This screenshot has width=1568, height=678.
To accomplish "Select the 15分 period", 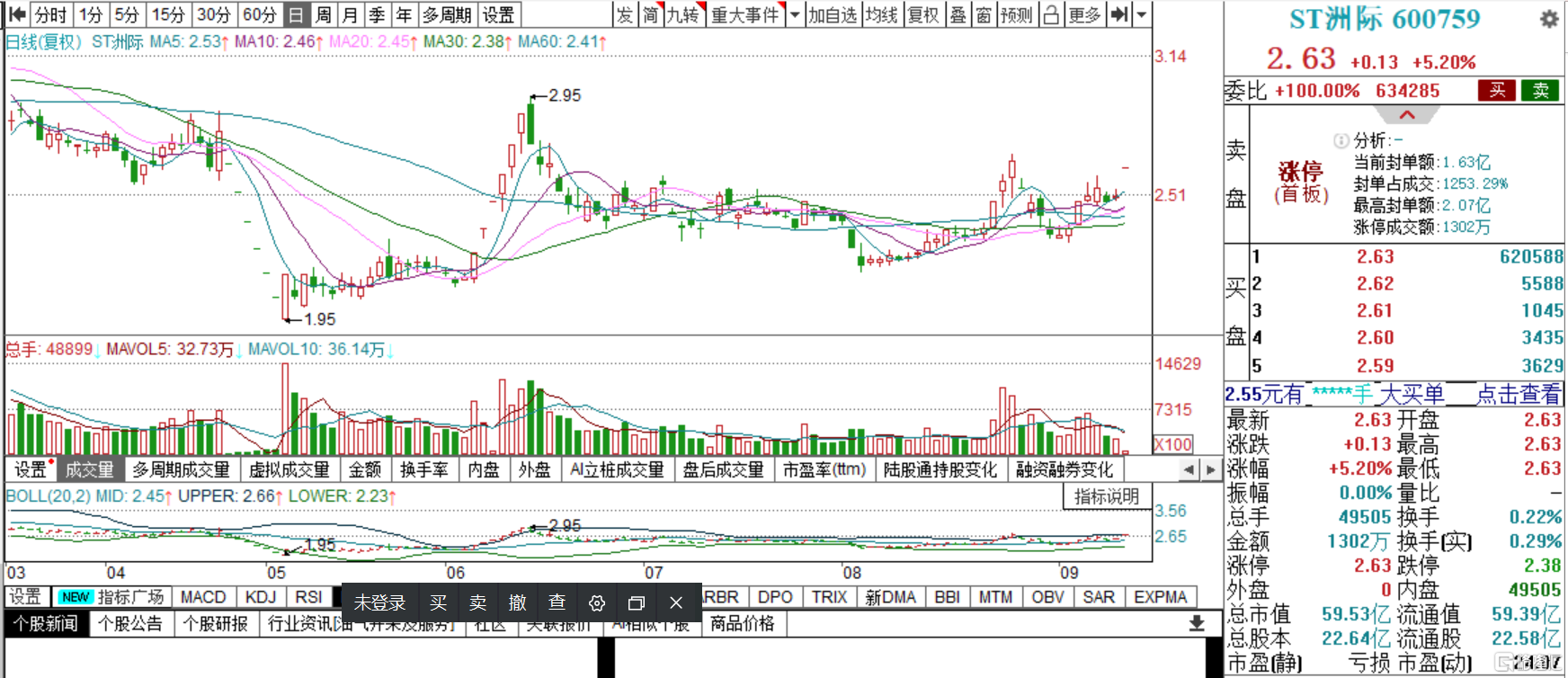I will click(x=168, y=14).
